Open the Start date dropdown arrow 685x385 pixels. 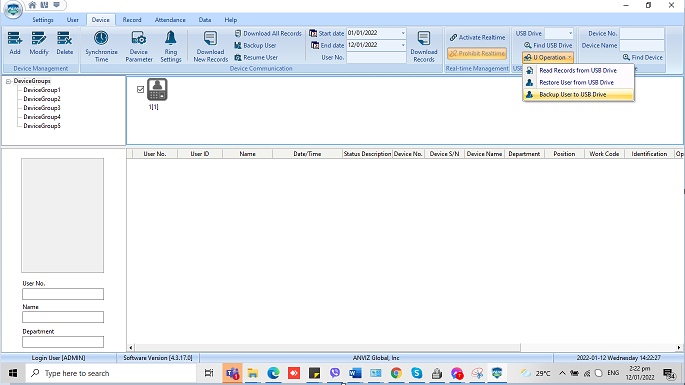(x=403, y=33)
